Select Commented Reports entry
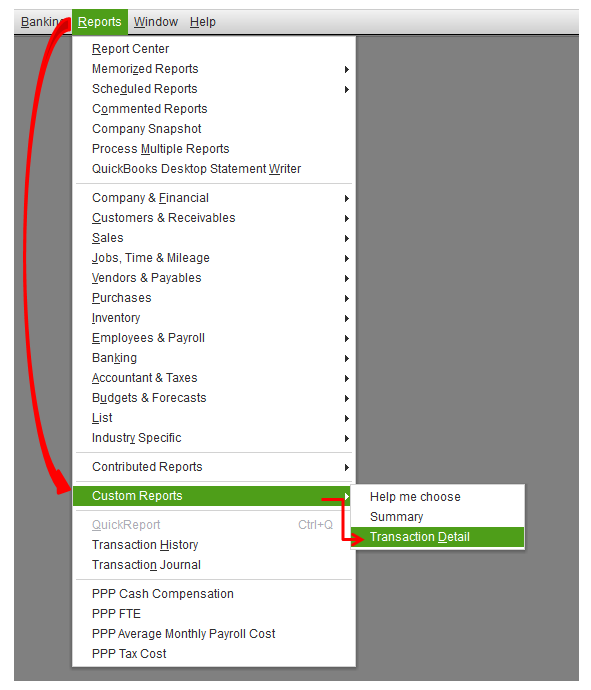Image resolution: width=591 pixels, height=690 pixels. 150,109
